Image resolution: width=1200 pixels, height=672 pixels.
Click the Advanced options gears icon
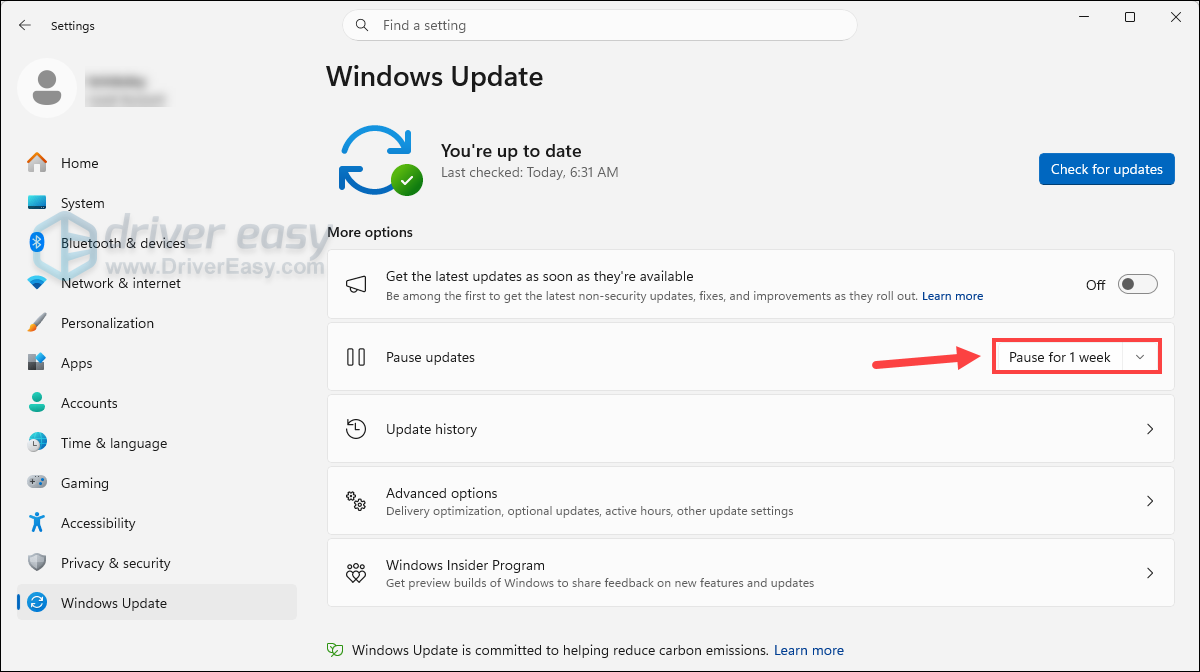tap(356, 501)
